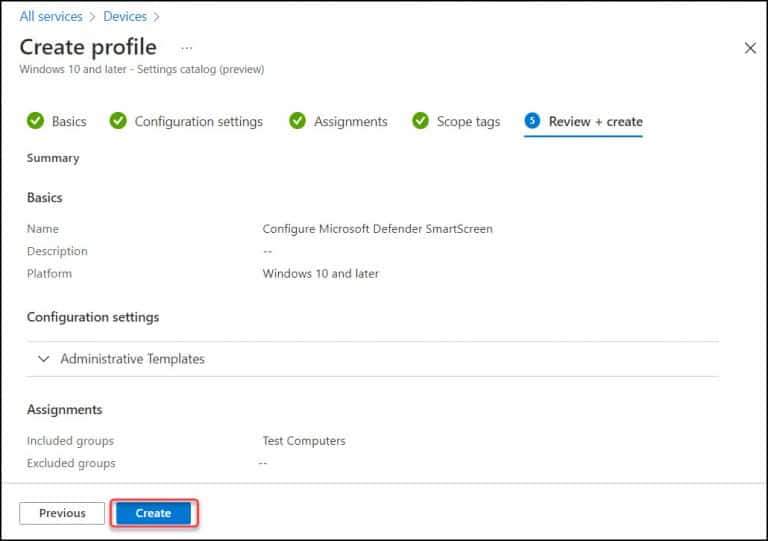
Task: Click the blue step 5 circle icon
Action: (x=532, y=120)
